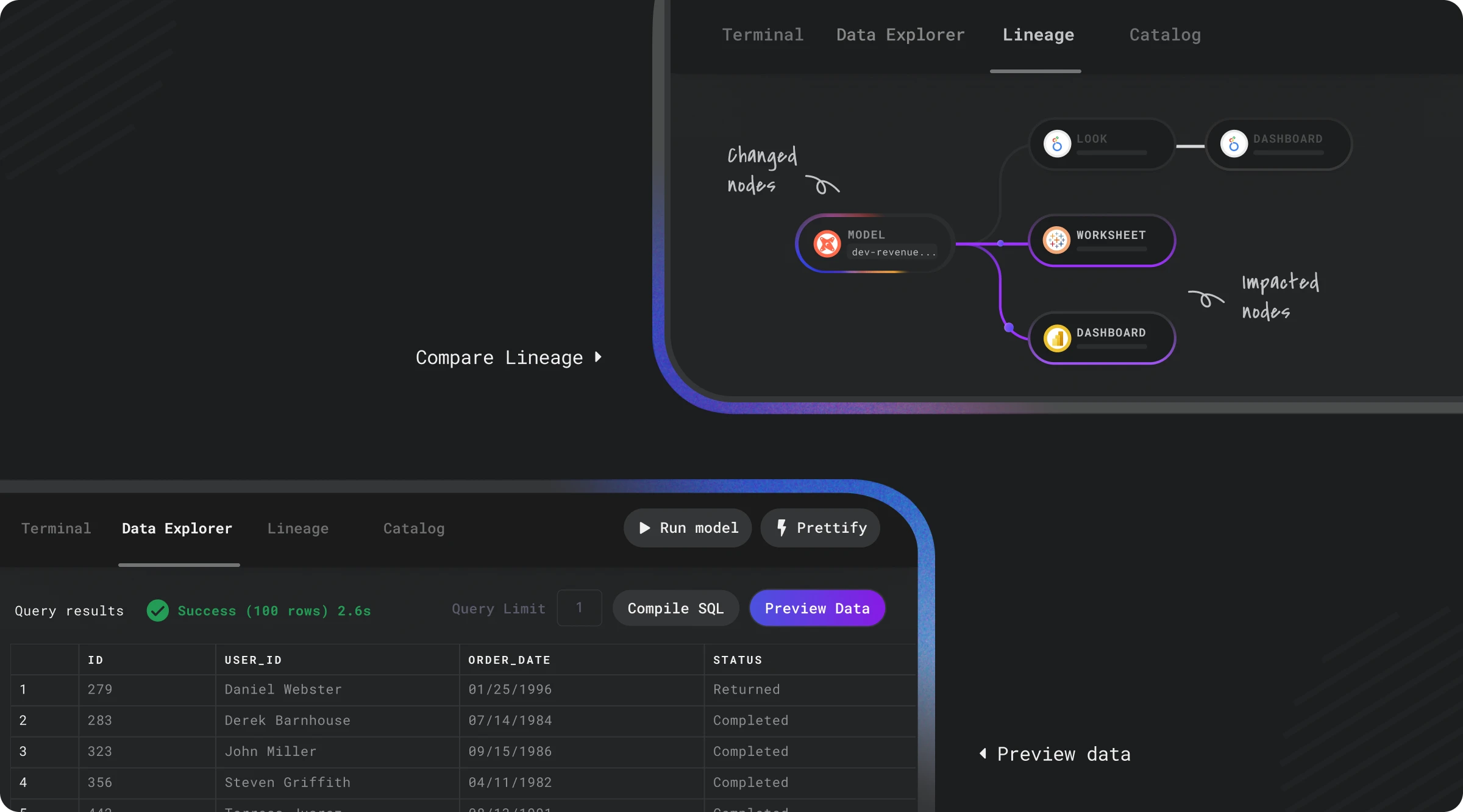Expand the Compare Lineage arrow
The image size is (1463, 812).
point(598,357)
